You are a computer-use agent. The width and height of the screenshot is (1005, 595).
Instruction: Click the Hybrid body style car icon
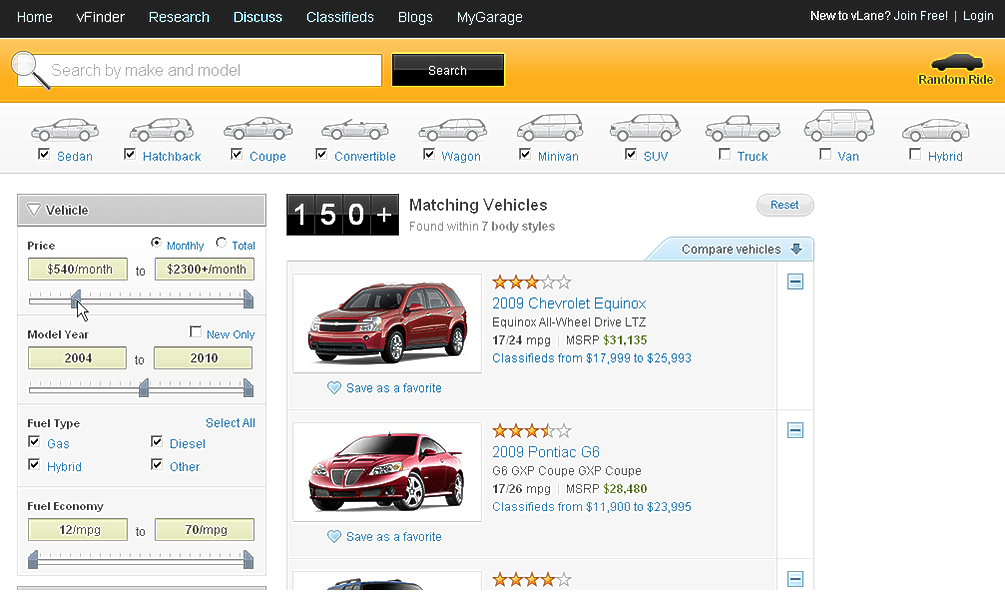(935, 130)
